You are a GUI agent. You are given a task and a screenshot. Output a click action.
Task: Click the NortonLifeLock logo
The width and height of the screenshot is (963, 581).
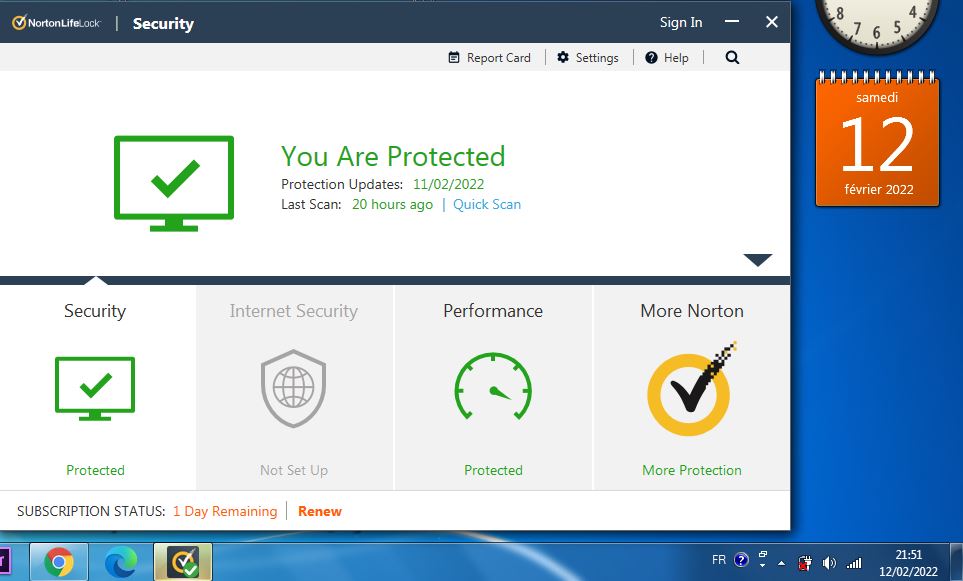(57, 23)
